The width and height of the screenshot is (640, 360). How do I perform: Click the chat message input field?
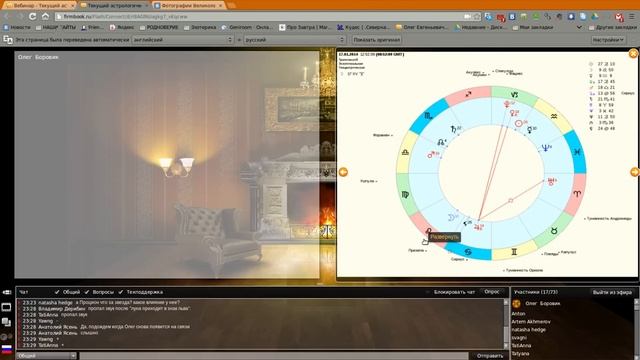pos(273,356)
